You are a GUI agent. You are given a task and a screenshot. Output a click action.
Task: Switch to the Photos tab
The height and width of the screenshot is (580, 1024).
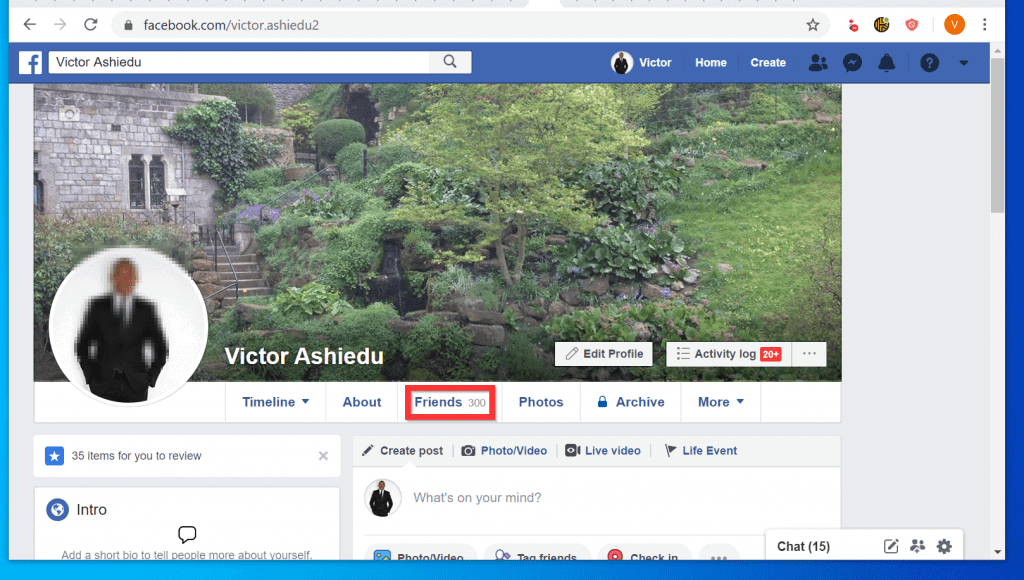541,402
